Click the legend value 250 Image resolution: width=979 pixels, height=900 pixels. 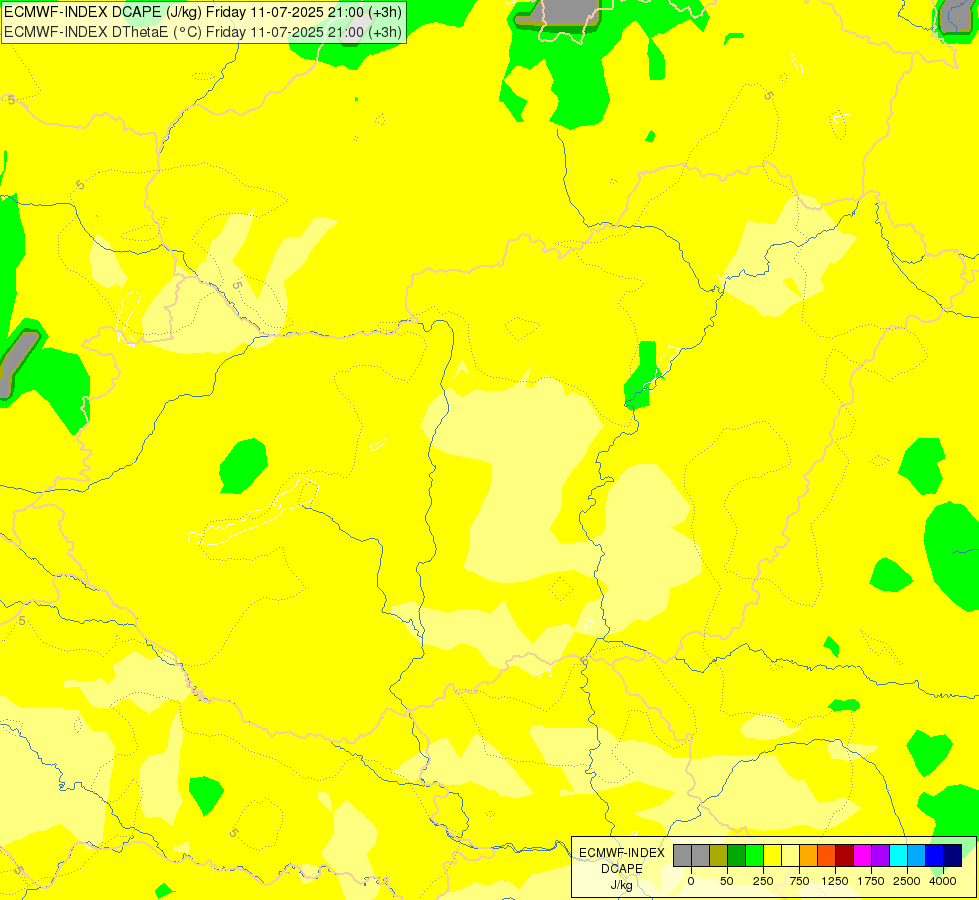[x=763, y=881]
